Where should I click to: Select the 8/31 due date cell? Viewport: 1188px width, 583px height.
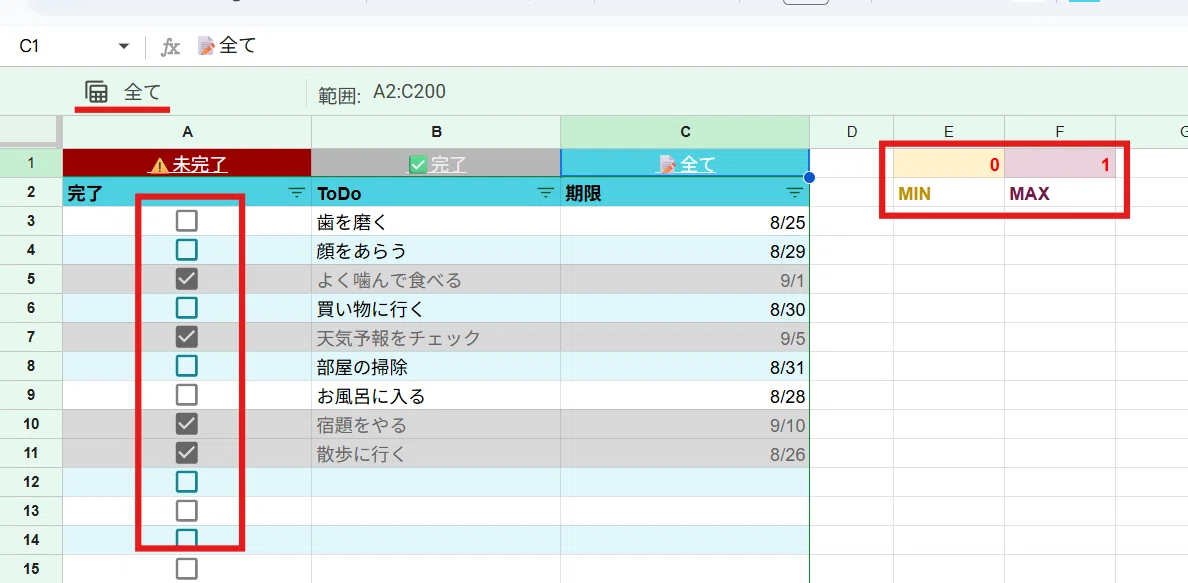click(685, 366)
